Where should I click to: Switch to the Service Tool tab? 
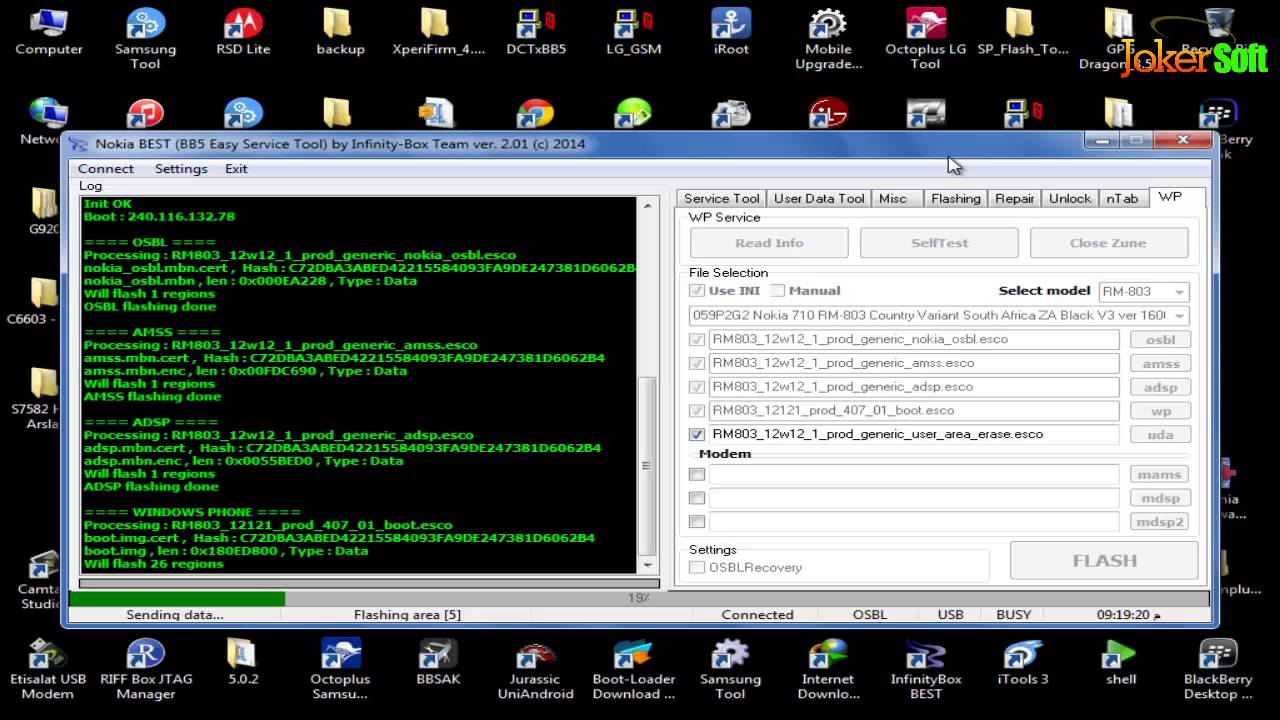point(721,198)
